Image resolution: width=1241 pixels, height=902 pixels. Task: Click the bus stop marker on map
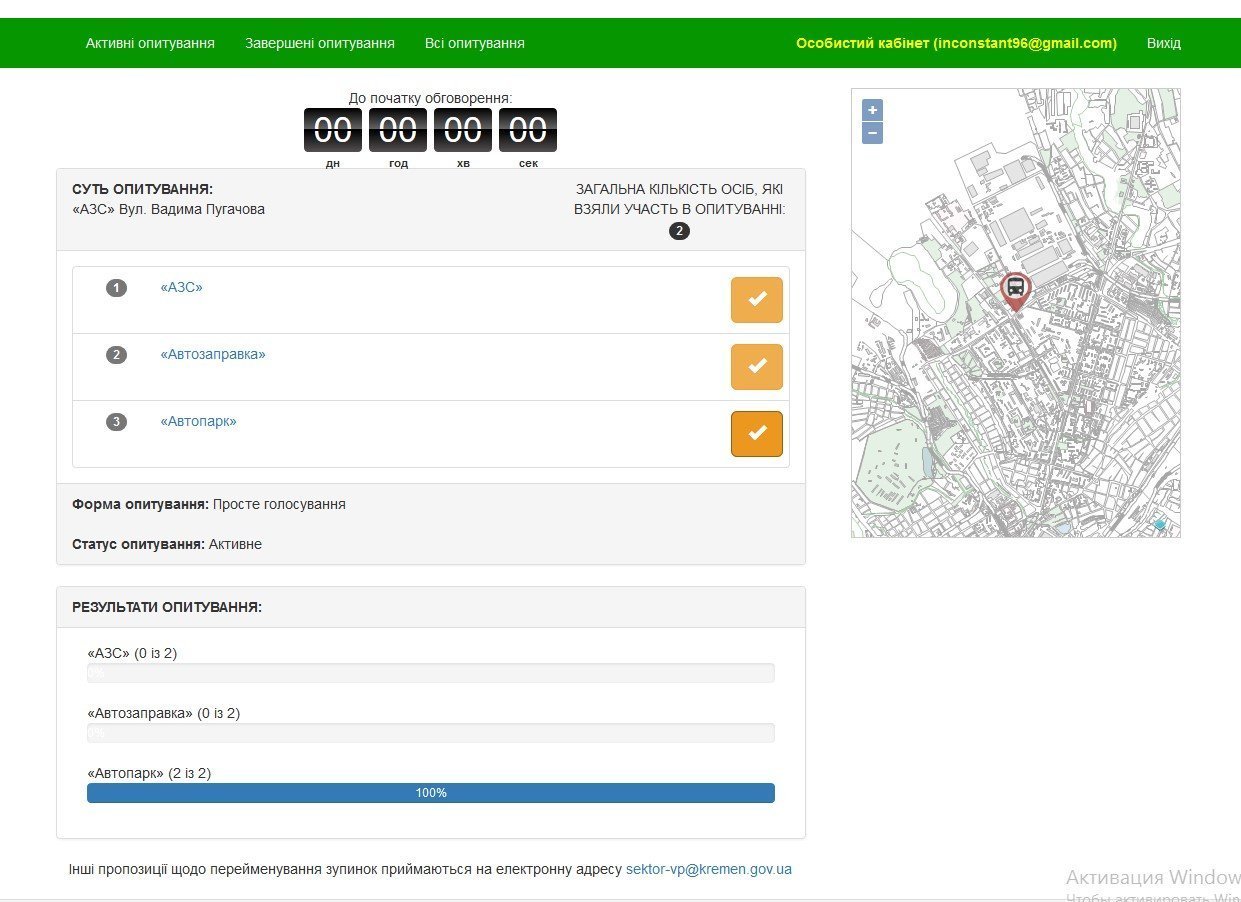pos(1015,289)
